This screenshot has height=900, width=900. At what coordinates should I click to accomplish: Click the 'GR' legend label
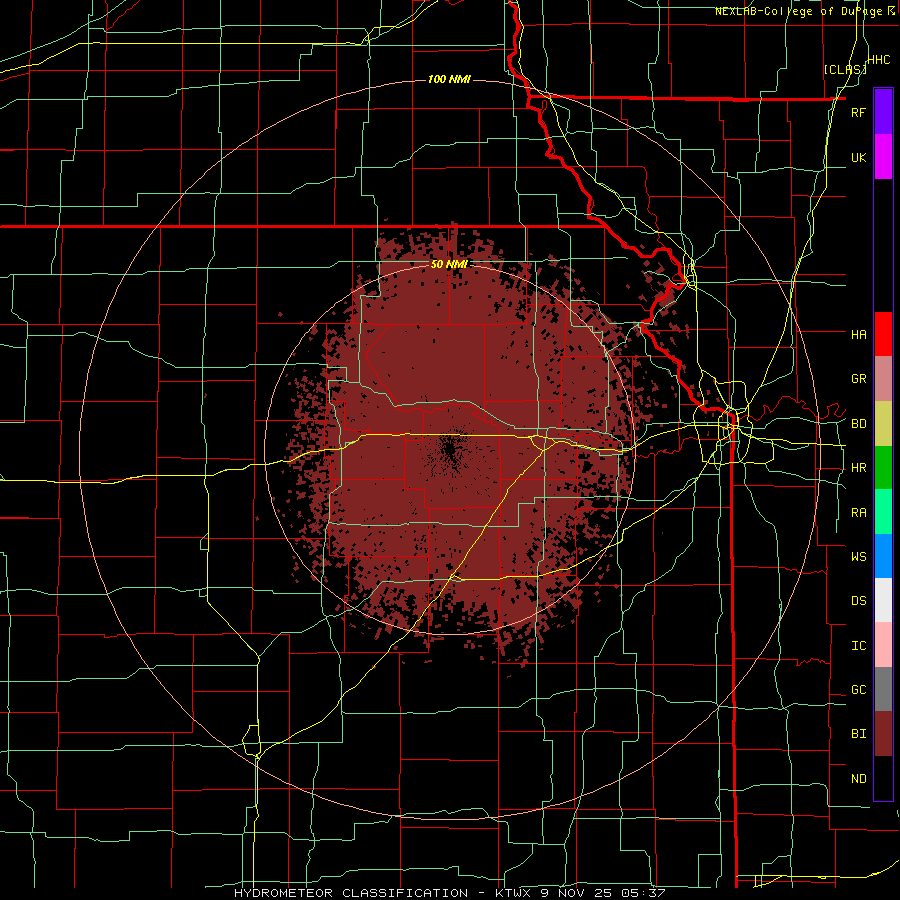(x=859, y=379)
